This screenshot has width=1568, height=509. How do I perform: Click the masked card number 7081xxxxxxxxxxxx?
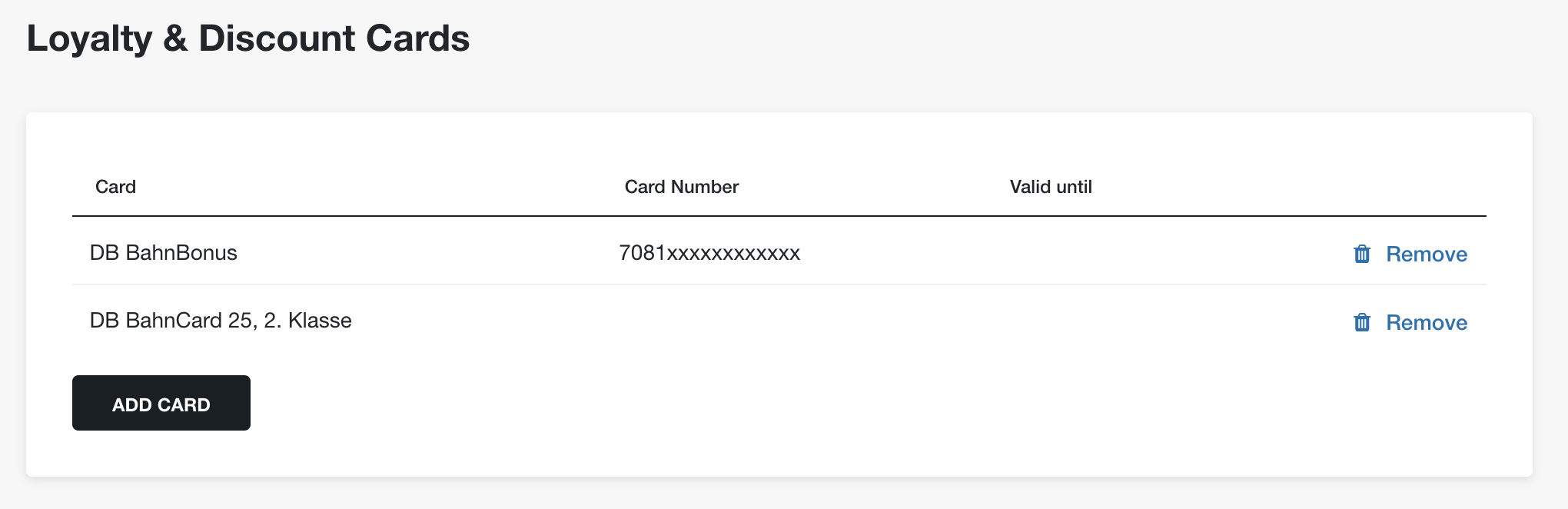(x=709, y=252)
